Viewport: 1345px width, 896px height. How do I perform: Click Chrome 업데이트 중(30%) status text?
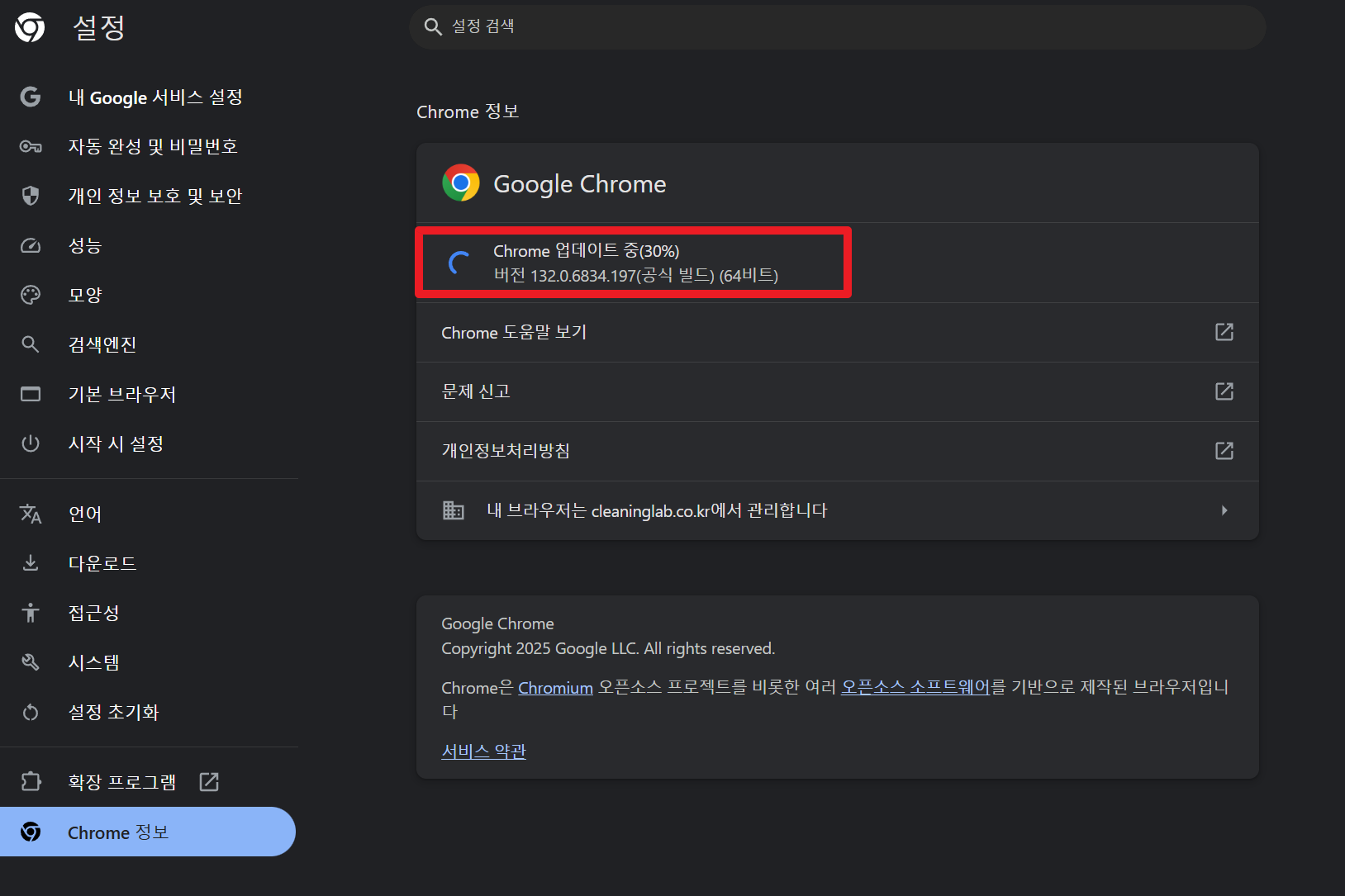click(586, 251)
